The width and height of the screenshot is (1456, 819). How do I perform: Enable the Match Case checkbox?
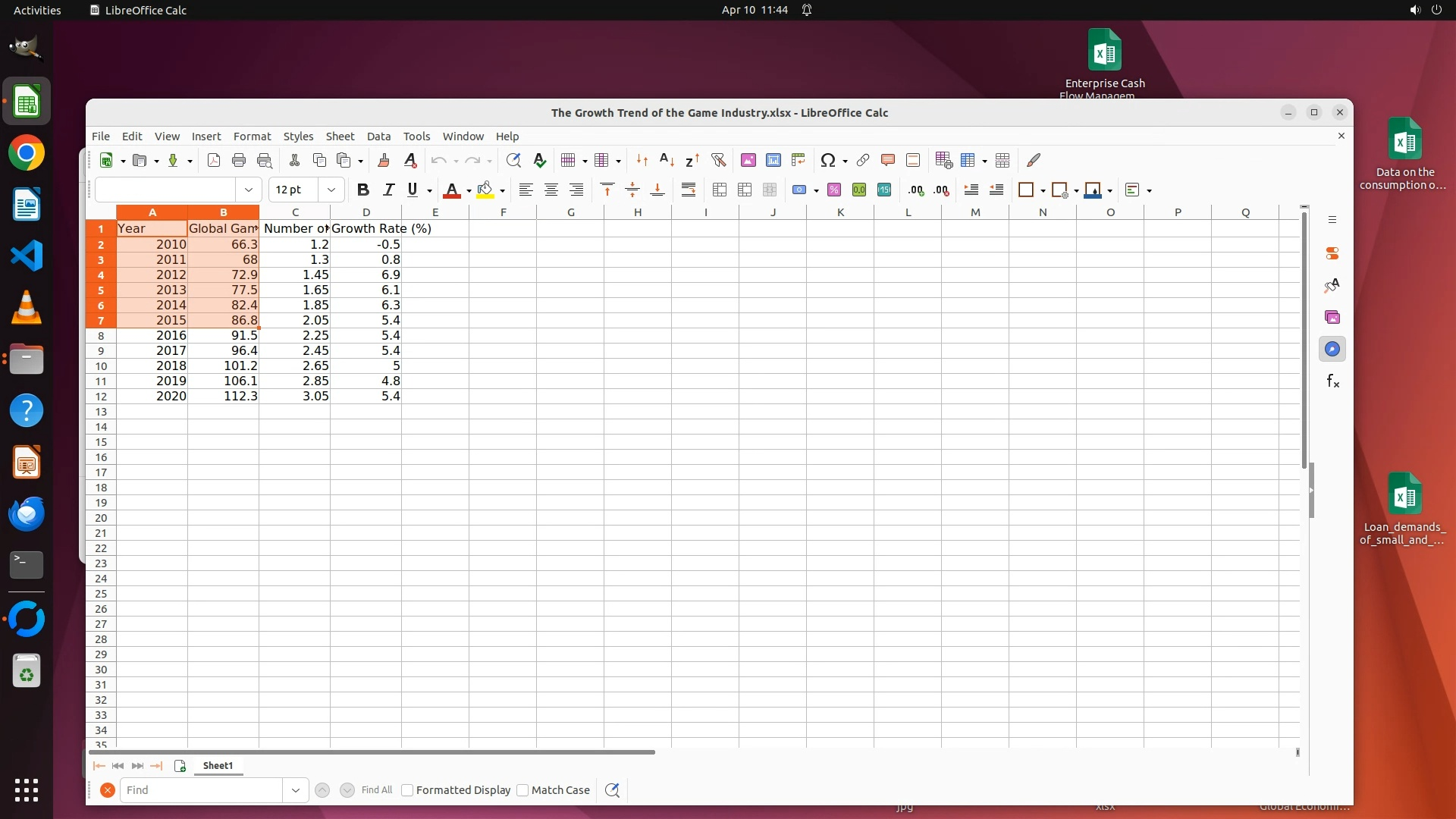[x=522, y=790]
